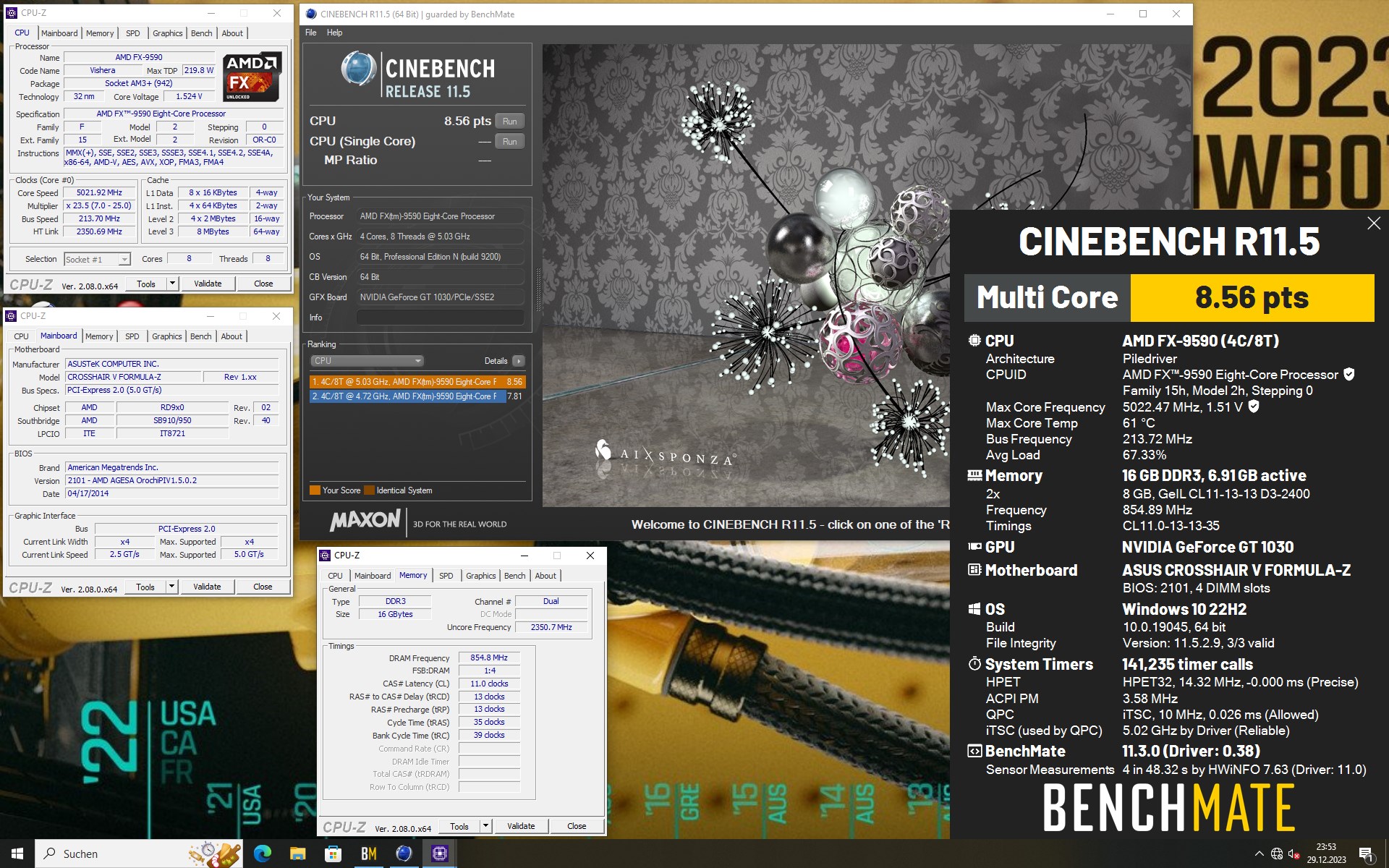Click the CPU chip icon in BenchMate

974,340
